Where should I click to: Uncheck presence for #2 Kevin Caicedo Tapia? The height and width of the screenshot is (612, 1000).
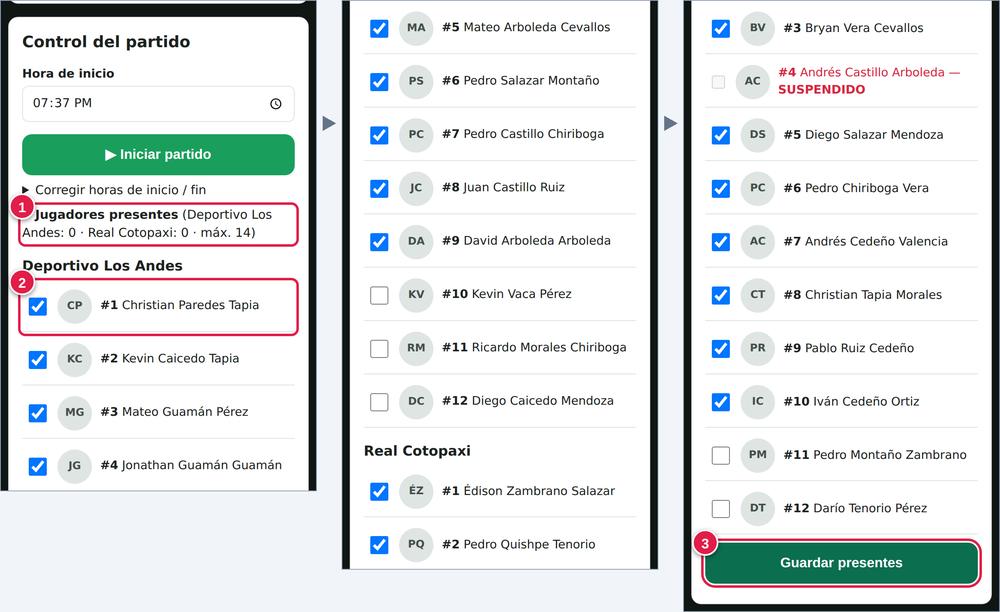[x=38, y=360]
